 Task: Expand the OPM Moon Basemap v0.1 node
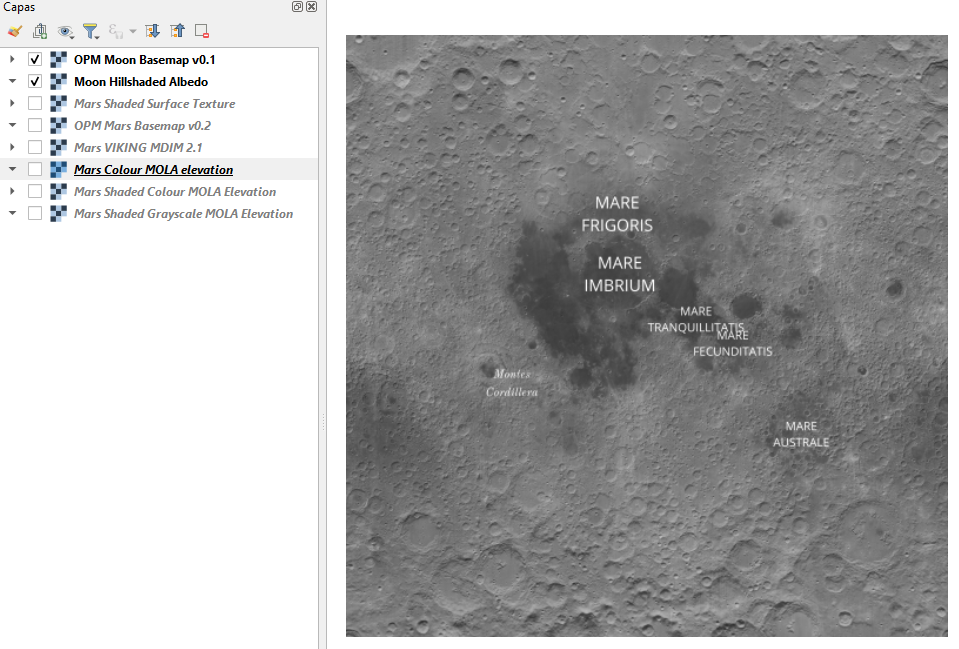(x=12, y=60)
